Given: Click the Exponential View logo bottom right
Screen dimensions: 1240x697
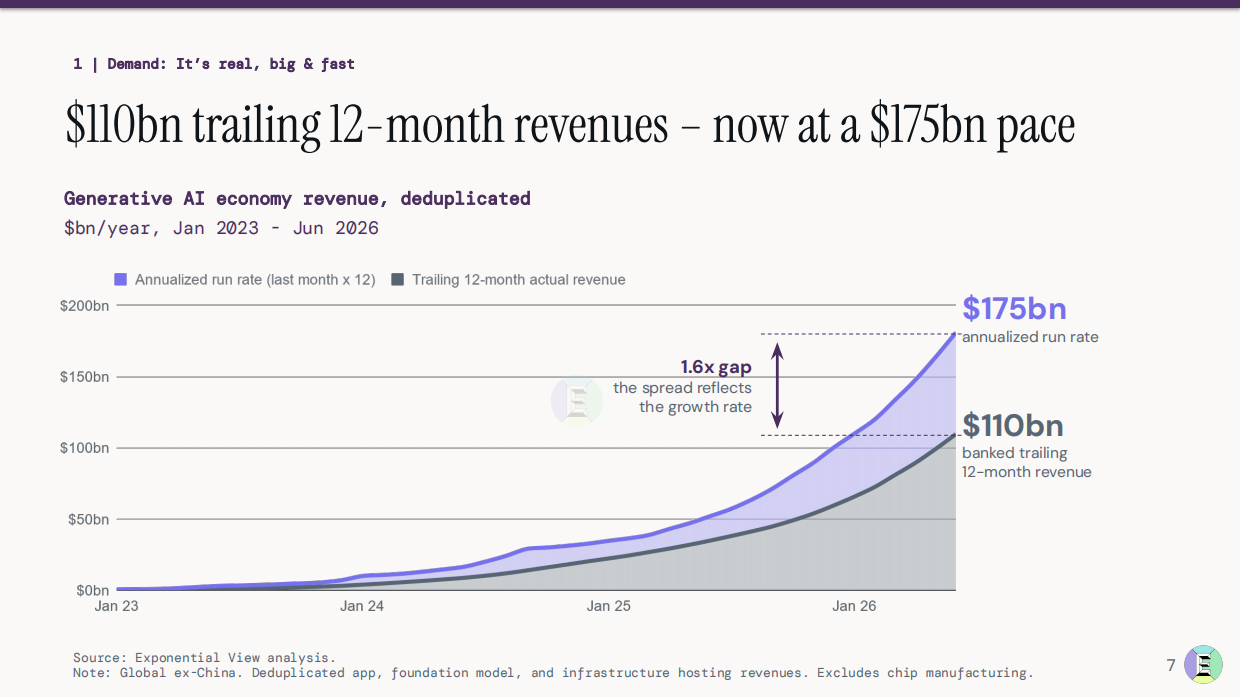Looking at the screenshot, I should pyautogui.click(x=1203, y=665).
